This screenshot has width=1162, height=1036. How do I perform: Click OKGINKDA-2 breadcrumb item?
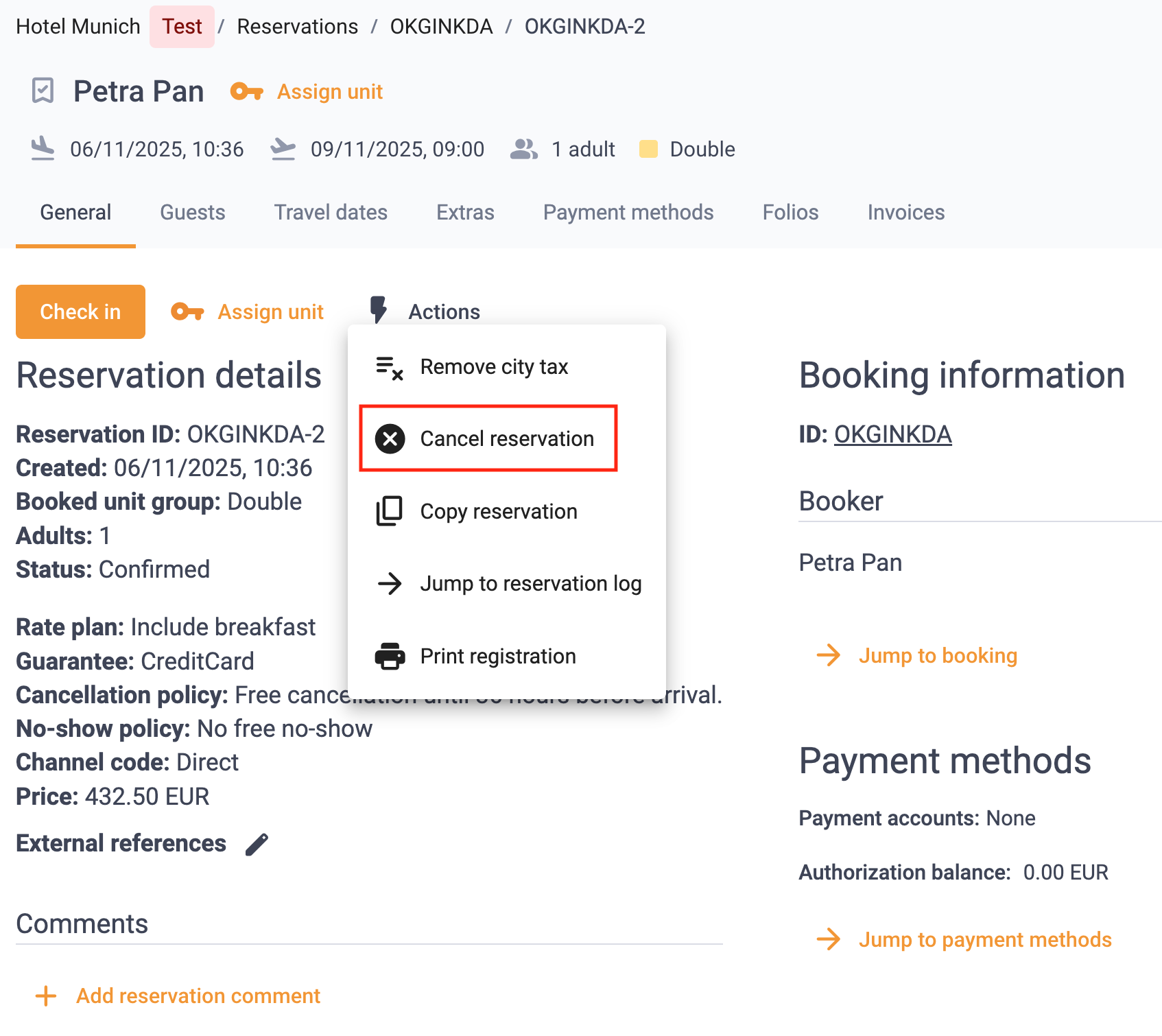[x=585, y=26]
